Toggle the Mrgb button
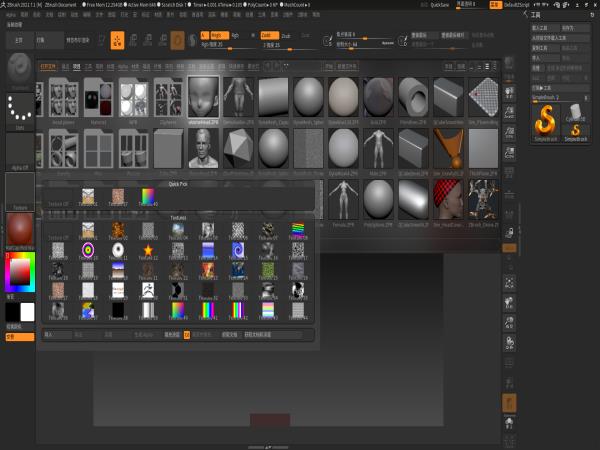The height and width of the screenshot is (450, 600). [x=219, y=35]
